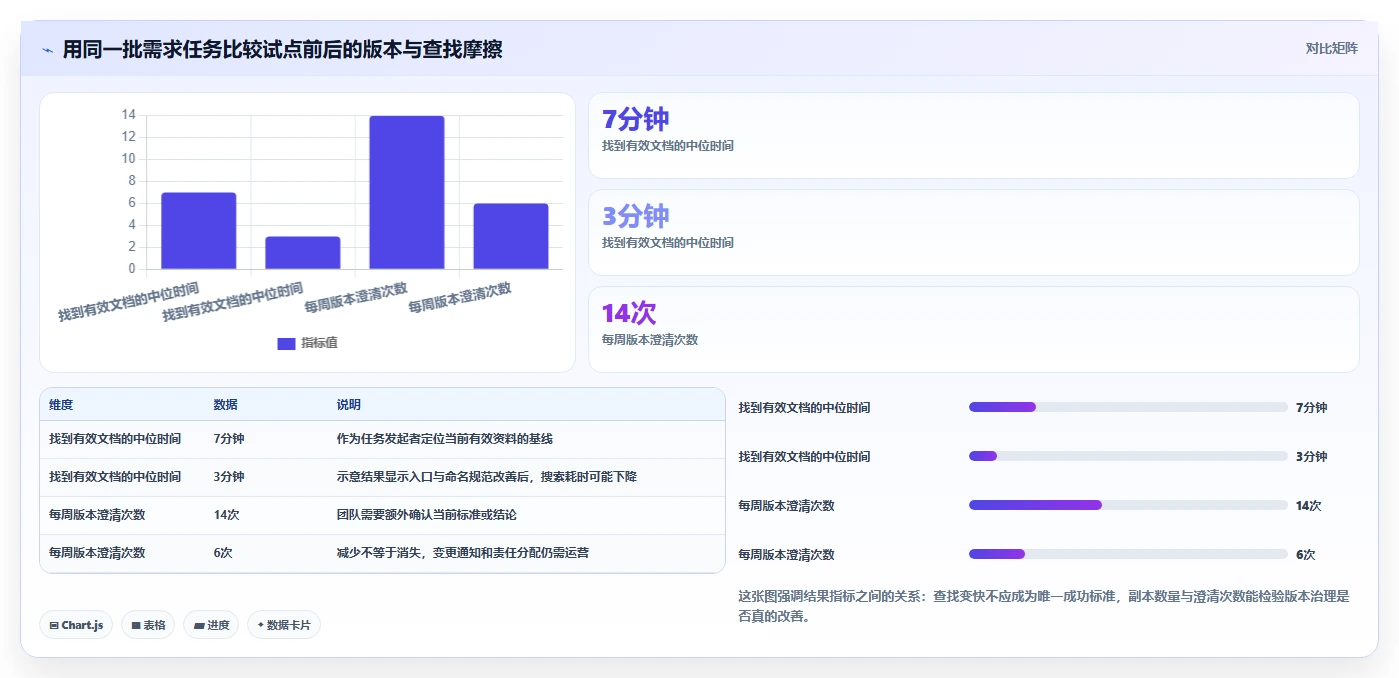Click the 维度 column header
1399x678 pixels.
[x=61, y=405]
